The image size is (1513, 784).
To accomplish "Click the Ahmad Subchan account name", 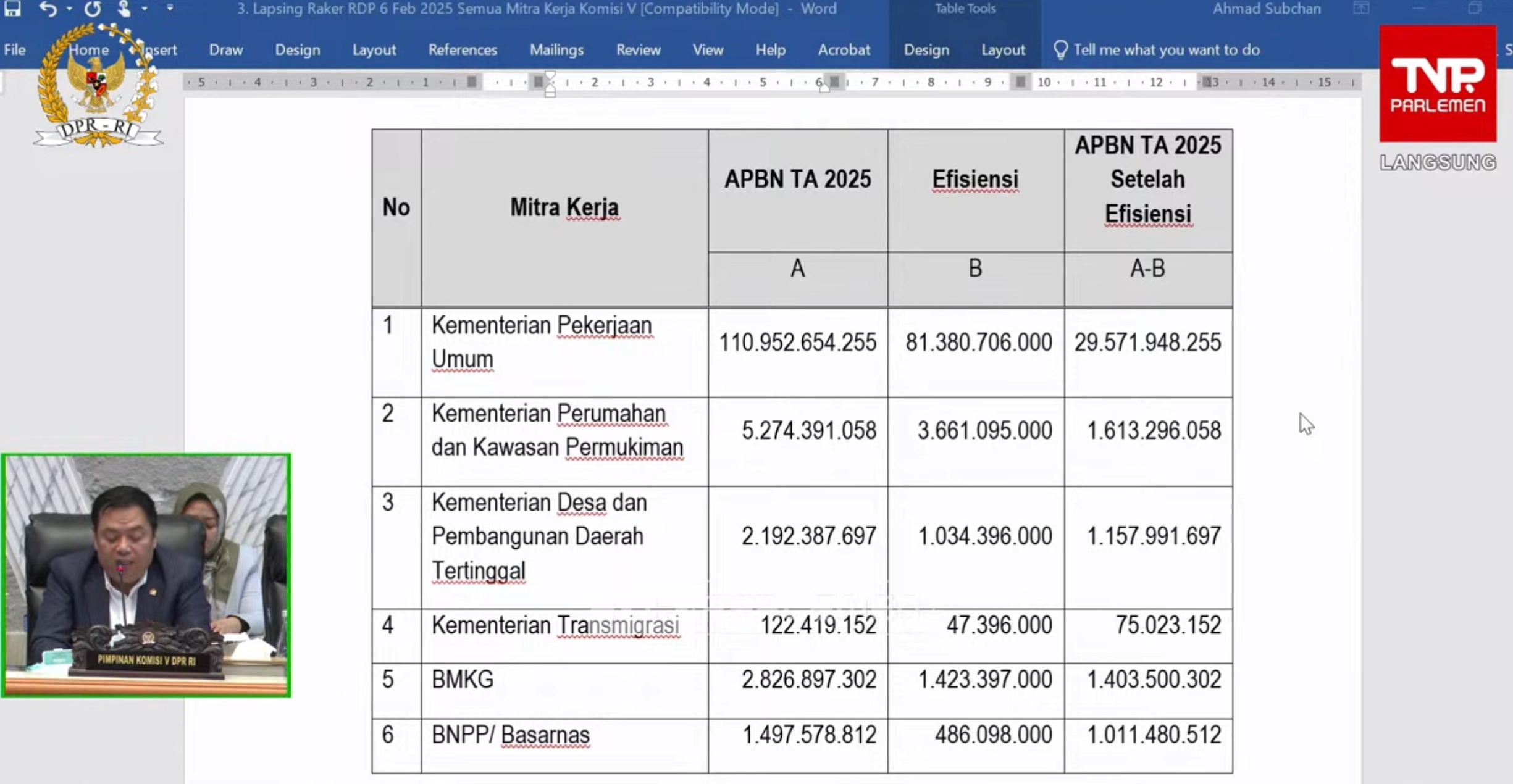I will (1267, 9).
